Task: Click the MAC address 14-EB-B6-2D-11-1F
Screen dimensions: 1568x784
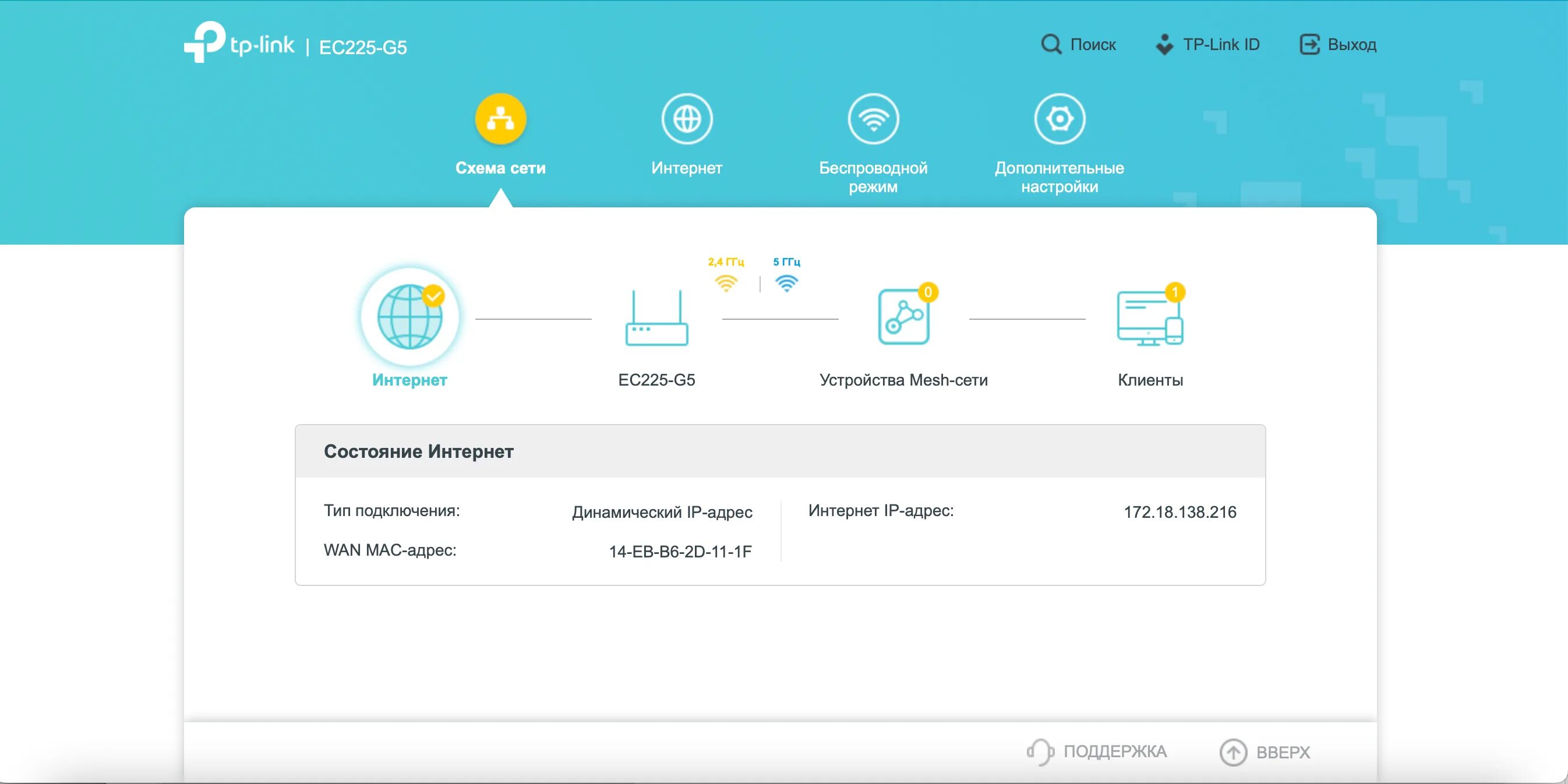Action: (680, 552)
